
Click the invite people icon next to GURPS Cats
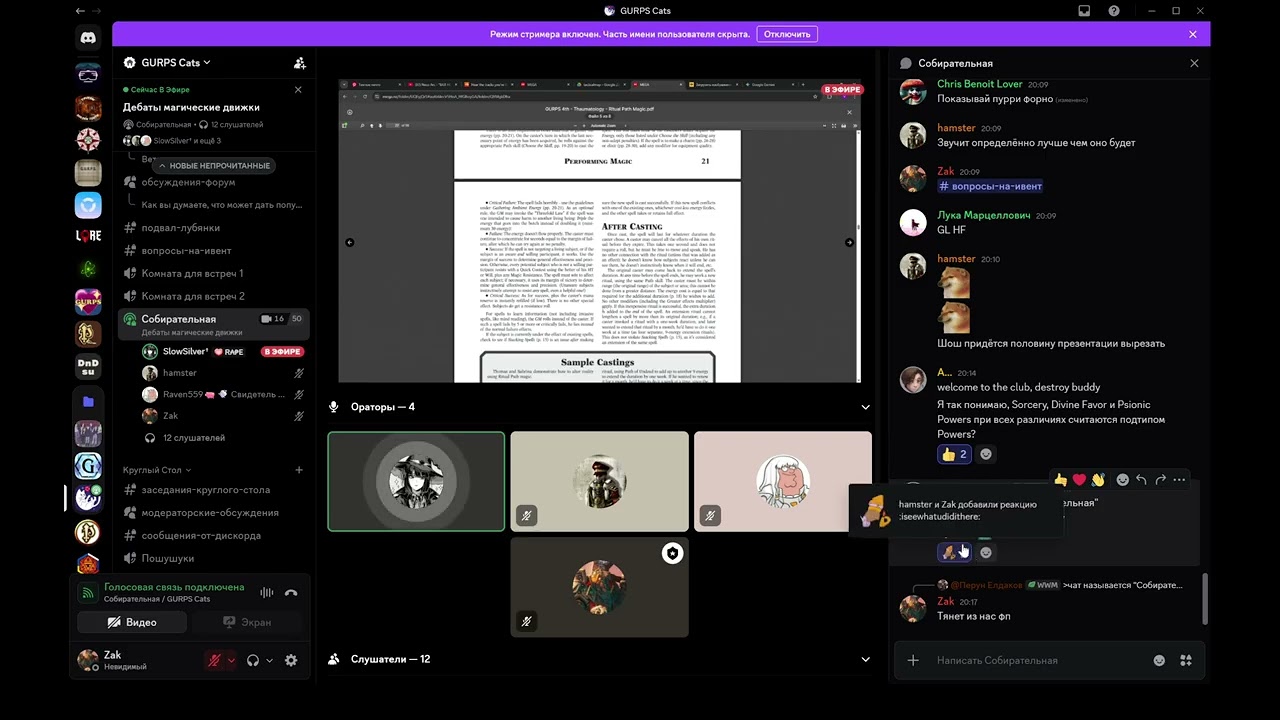coord(299,62)
